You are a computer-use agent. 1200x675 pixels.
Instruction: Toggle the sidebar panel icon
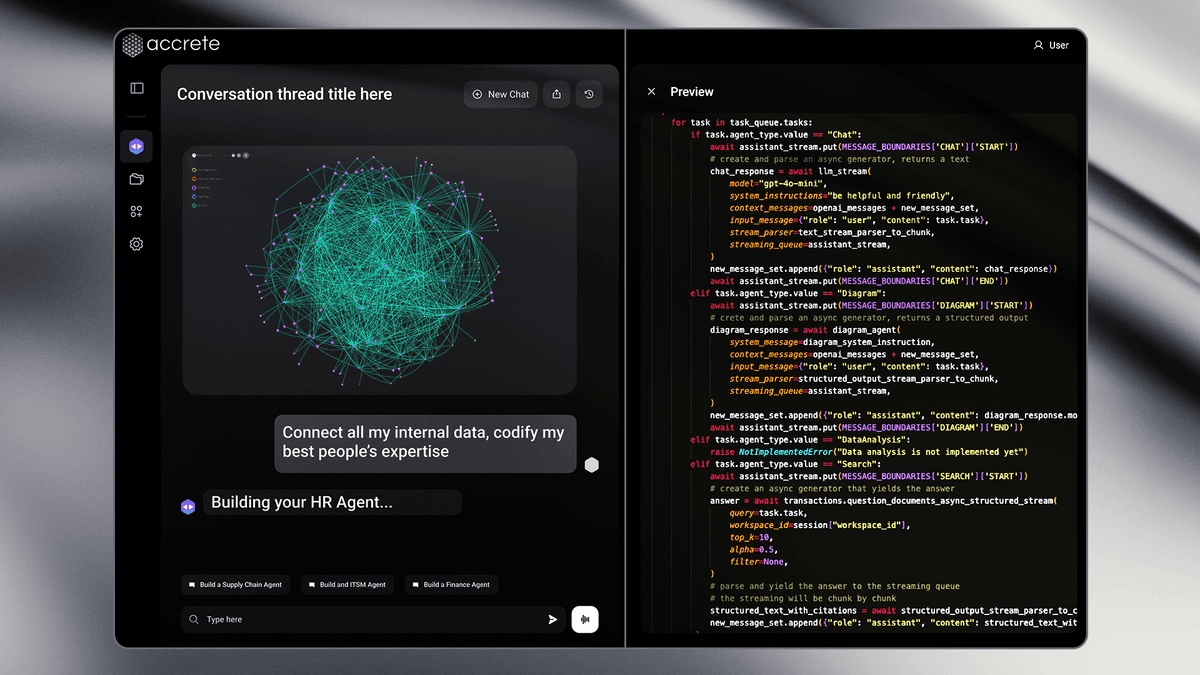[x=137, y=88]
